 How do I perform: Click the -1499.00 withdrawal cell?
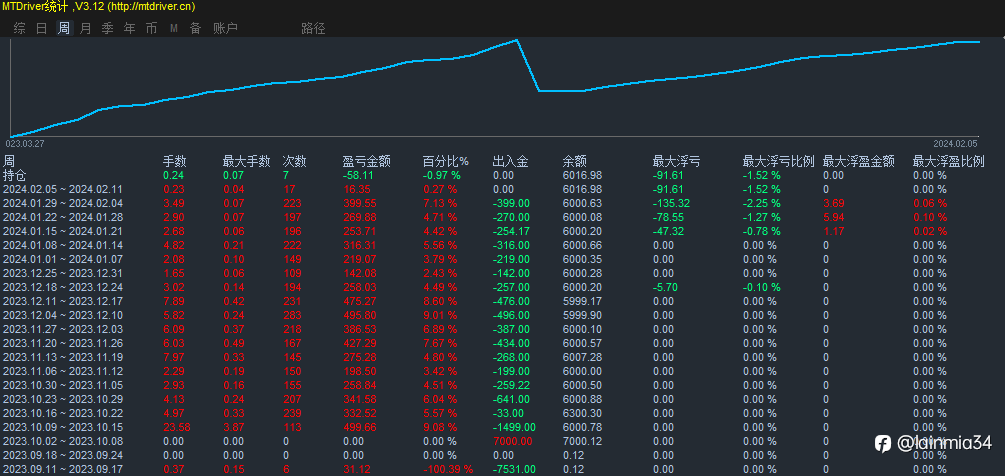(x=514, y=427)
